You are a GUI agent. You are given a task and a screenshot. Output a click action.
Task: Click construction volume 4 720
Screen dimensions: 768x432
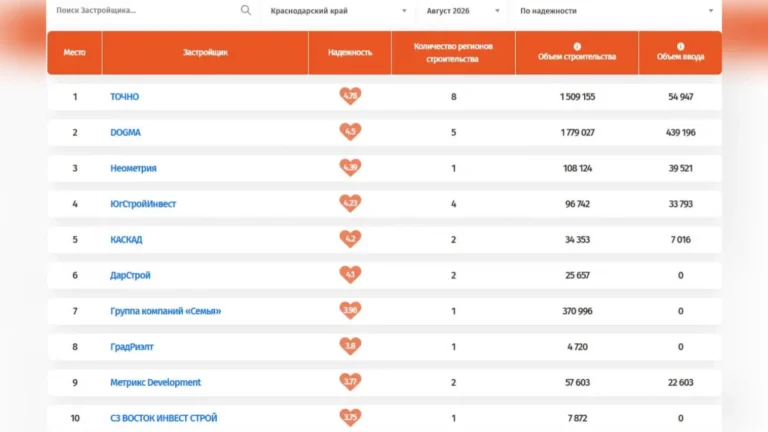pyautogui.click(x=577, y=347)
